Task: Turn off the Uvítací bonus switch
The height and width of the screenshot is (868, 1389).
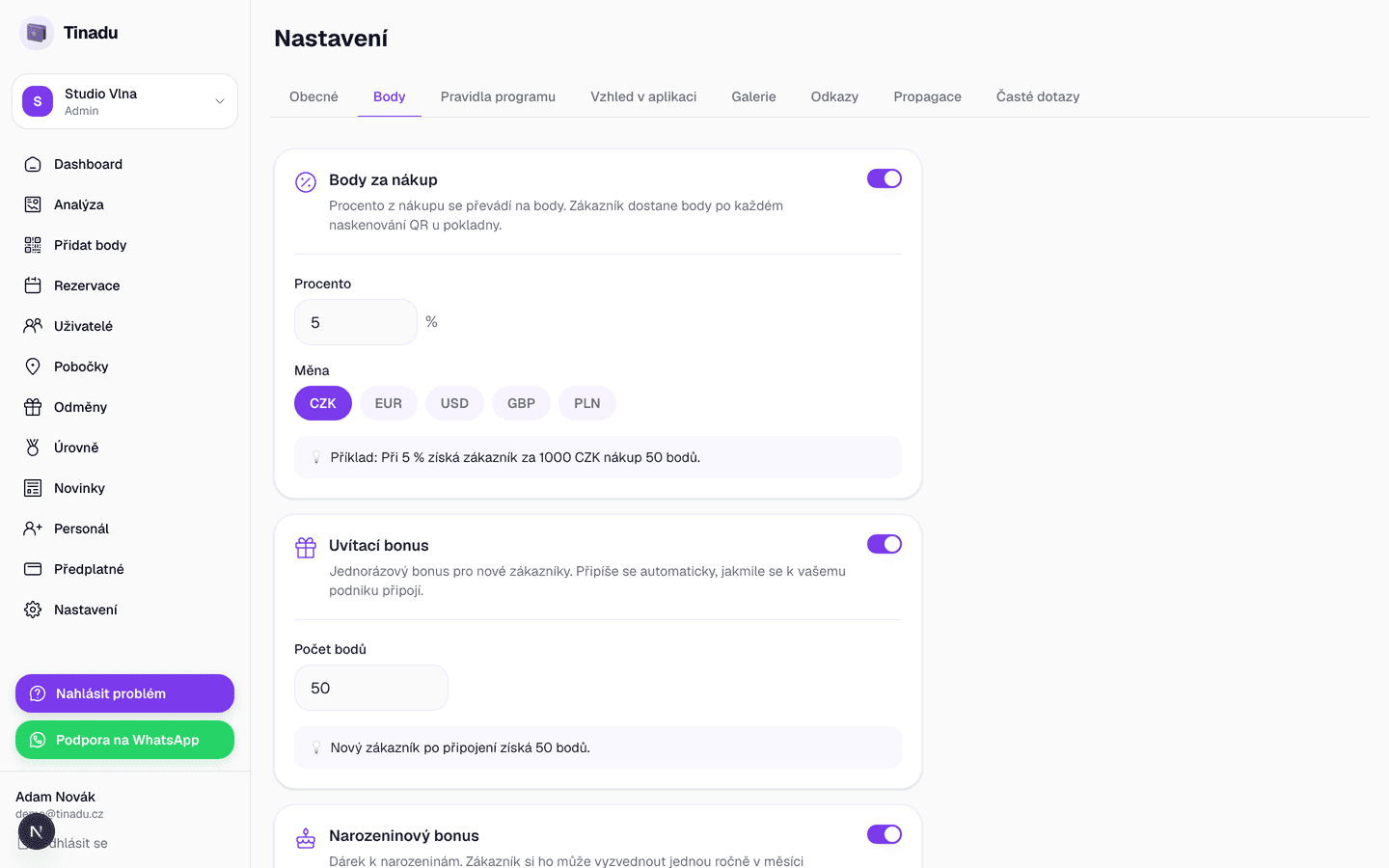Action: 885,544
